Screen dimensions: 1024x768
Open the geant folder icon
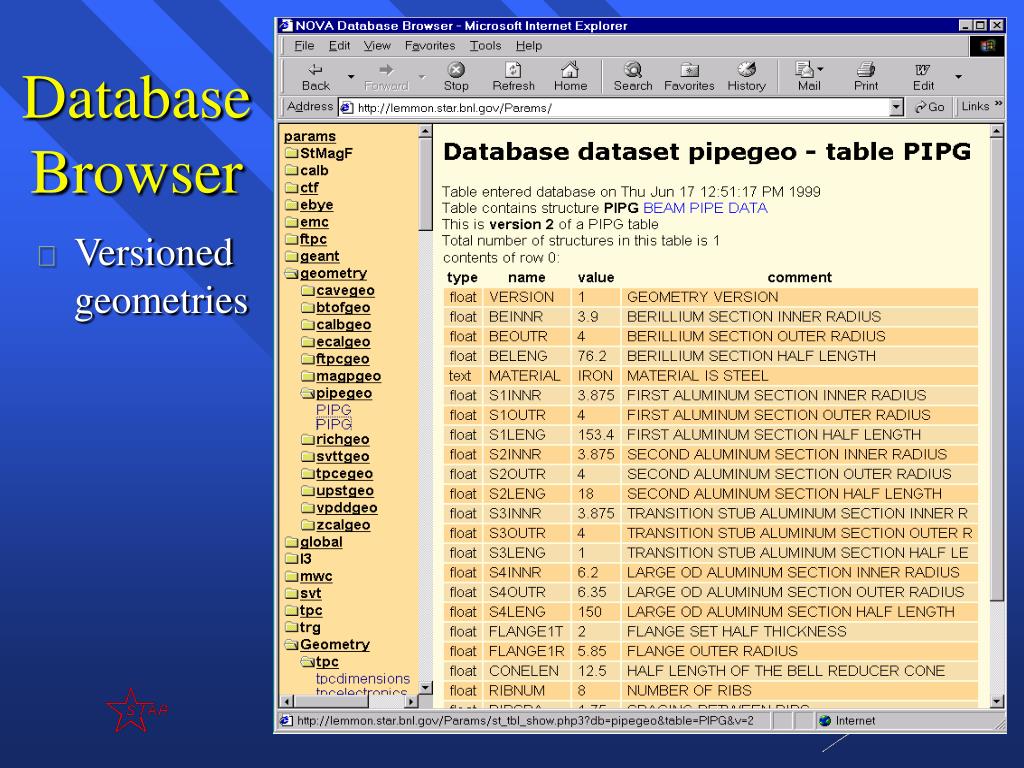pyautogui.click(x=291, y=257)
